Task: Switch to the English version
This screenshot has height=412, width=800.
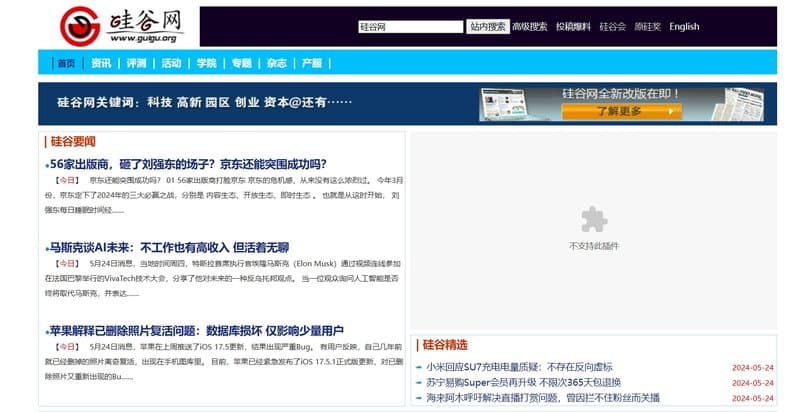Action: 684,27
